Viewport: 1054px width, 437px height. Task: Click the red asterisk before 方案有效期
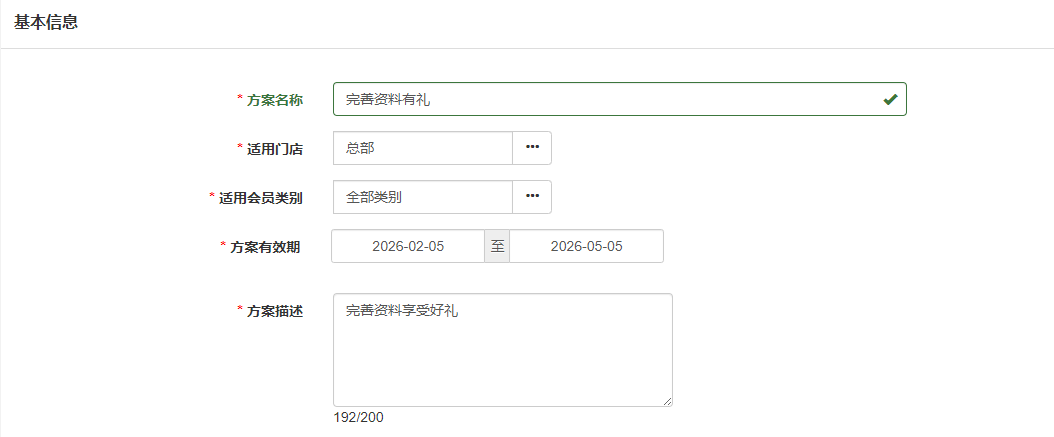(x=223, y=246)
